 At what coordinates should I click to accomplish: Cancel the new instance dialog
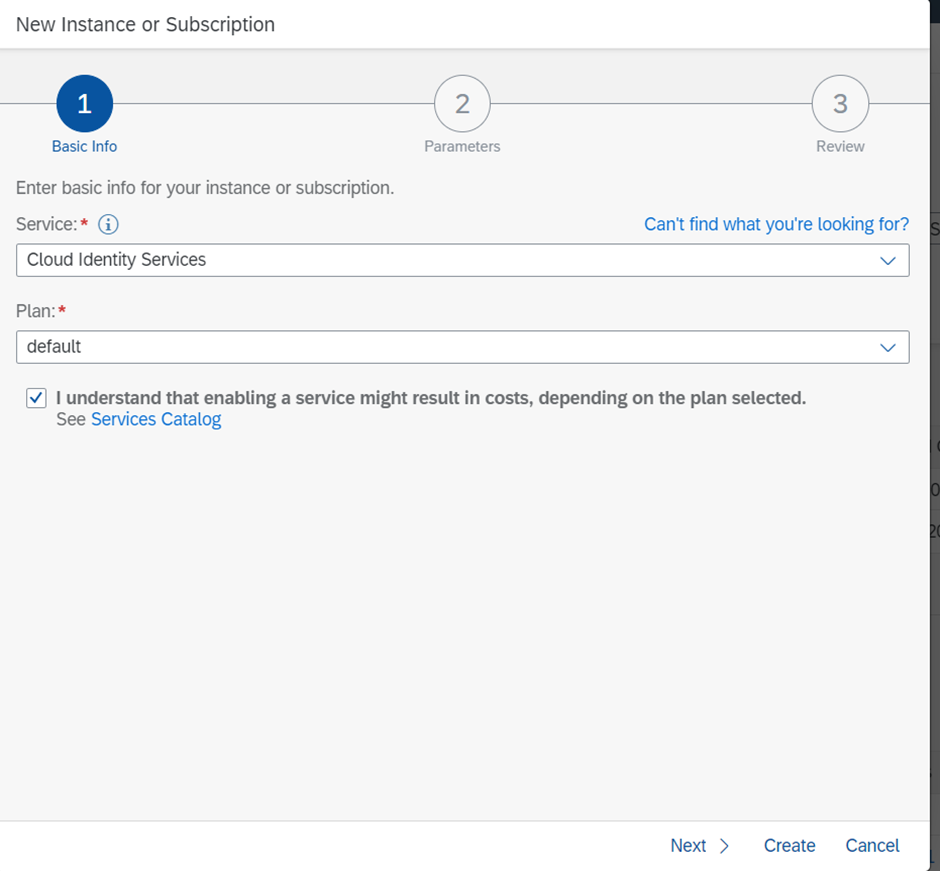click(872, 846)
